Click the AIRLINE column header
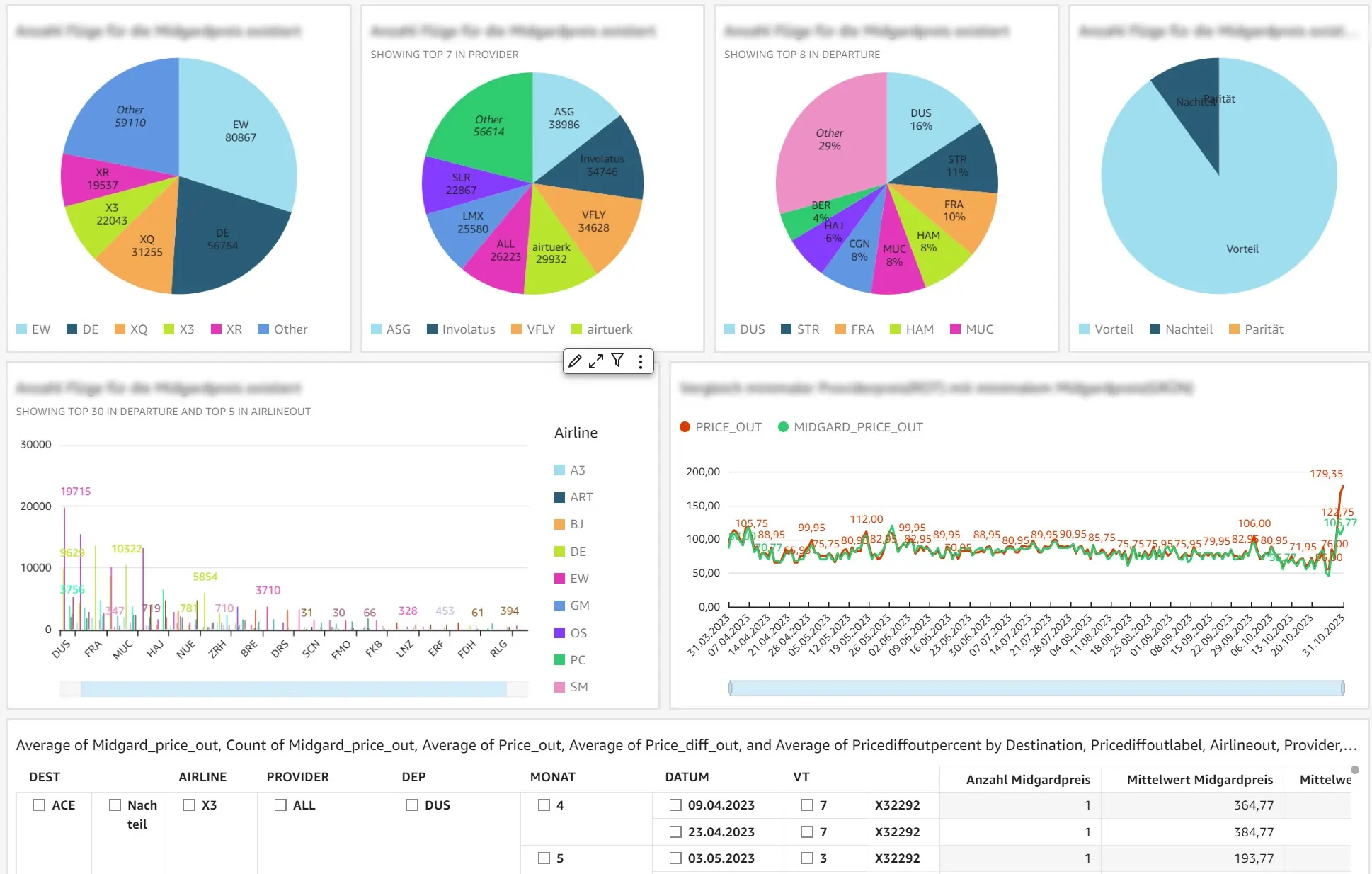Image resolution: width=1372 pixels, height=874 pixels. pyautogui.click(x=202, y=777)
